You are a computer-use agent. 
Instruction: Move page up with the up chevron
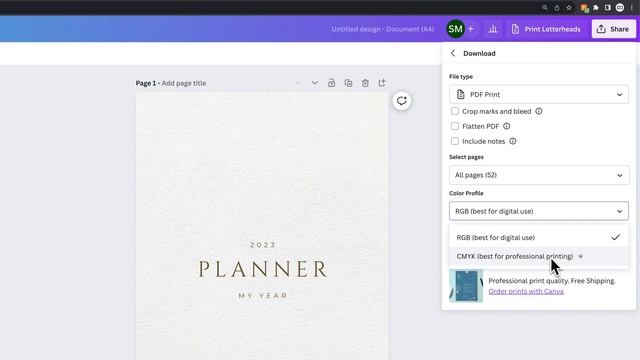tap(298, 83)
